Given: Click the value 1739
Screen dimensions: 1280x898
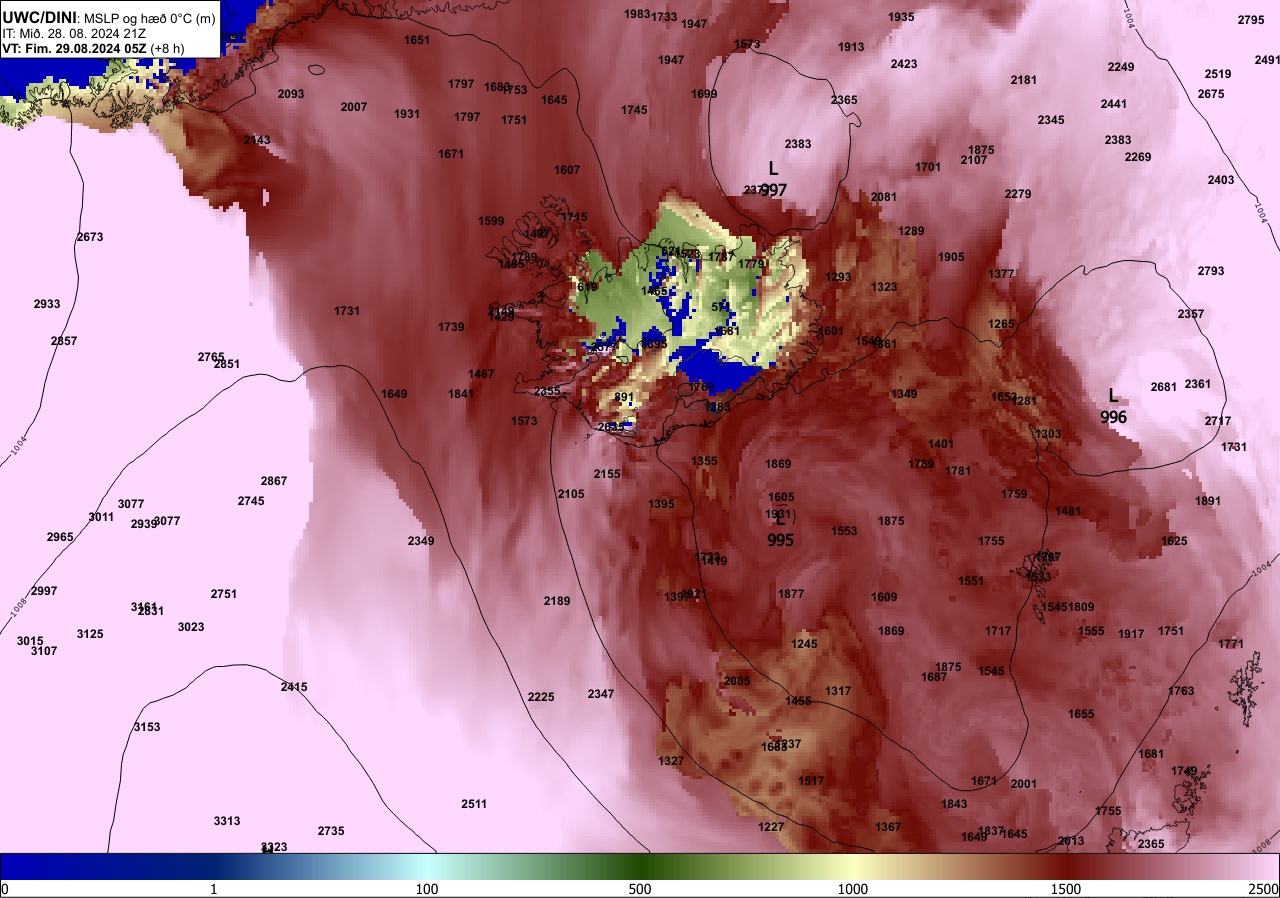Looking at the screenshot, I should (x=451, y=327).
